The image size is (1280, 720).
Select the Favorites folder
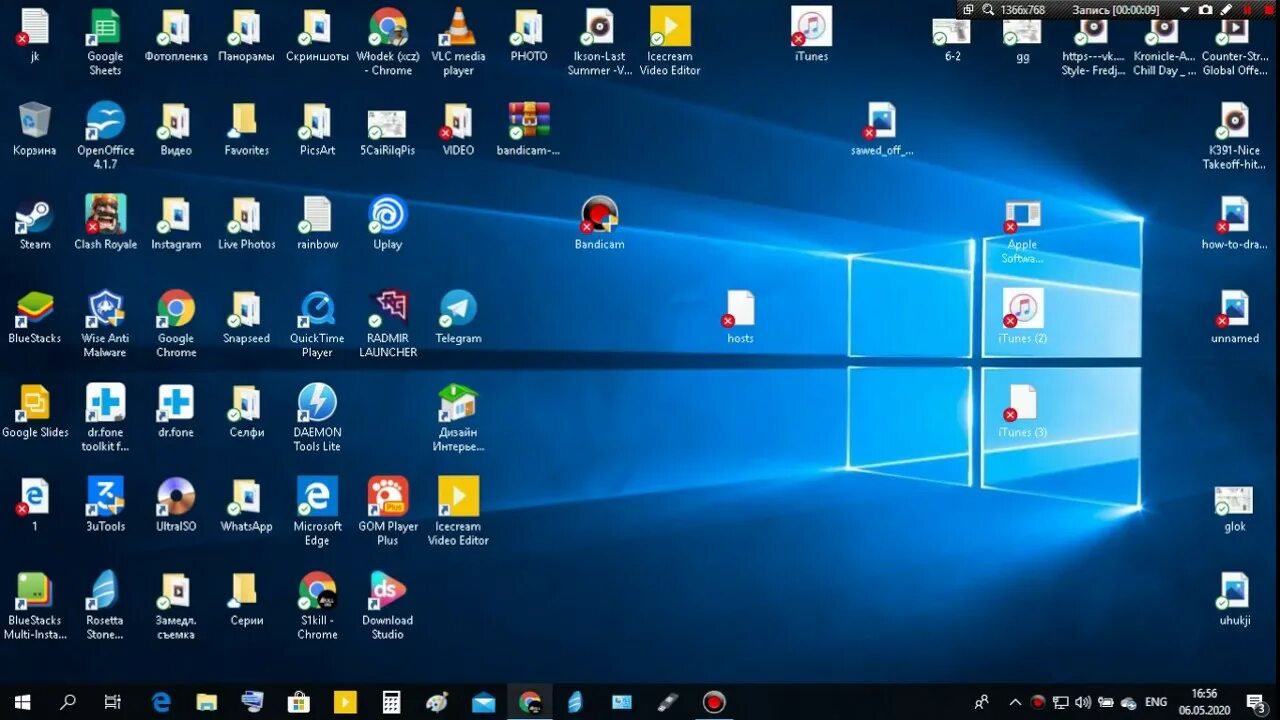point(246,128)
